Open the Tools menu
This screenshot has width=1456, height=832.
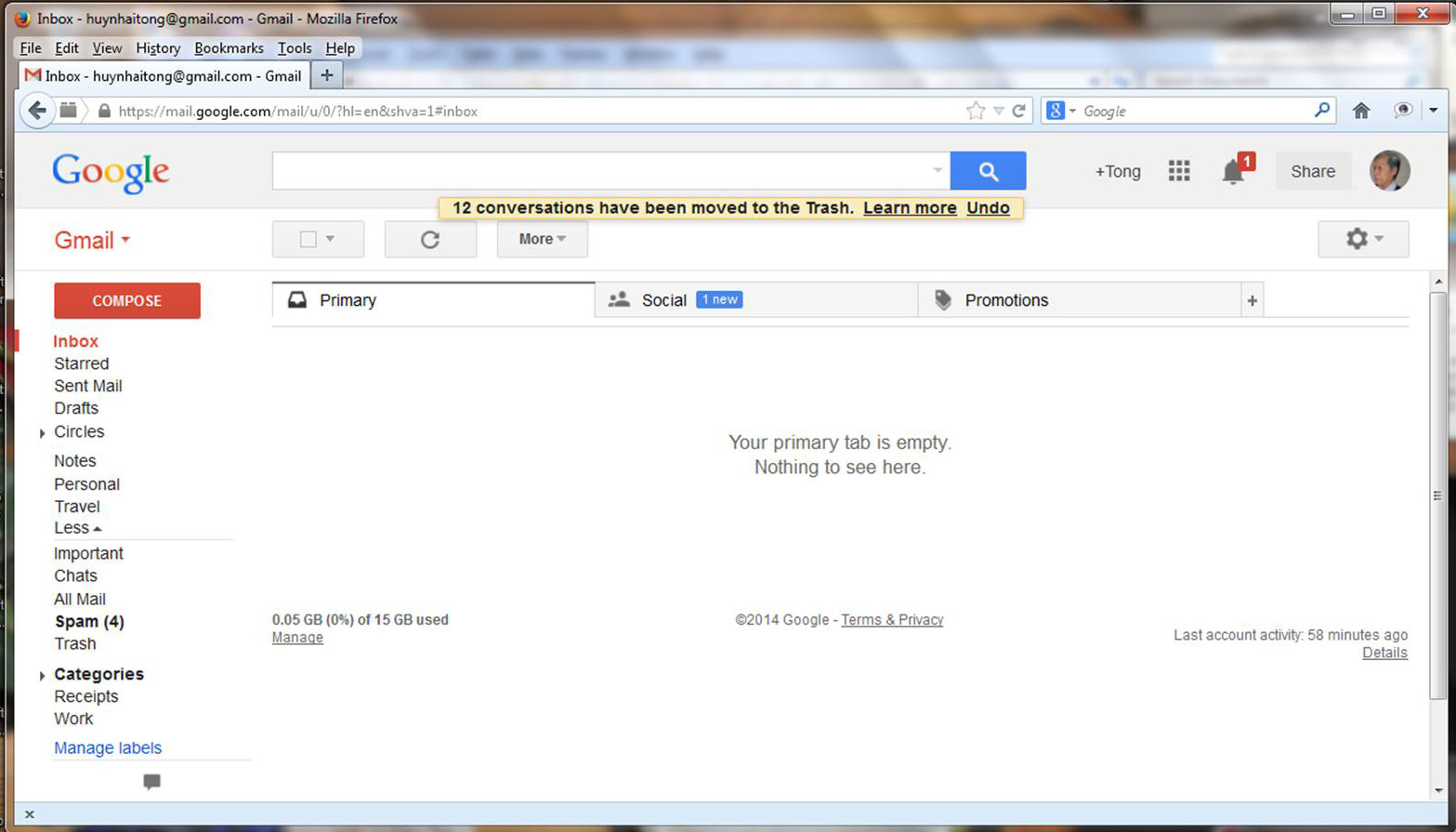click(x=295, y=48)
